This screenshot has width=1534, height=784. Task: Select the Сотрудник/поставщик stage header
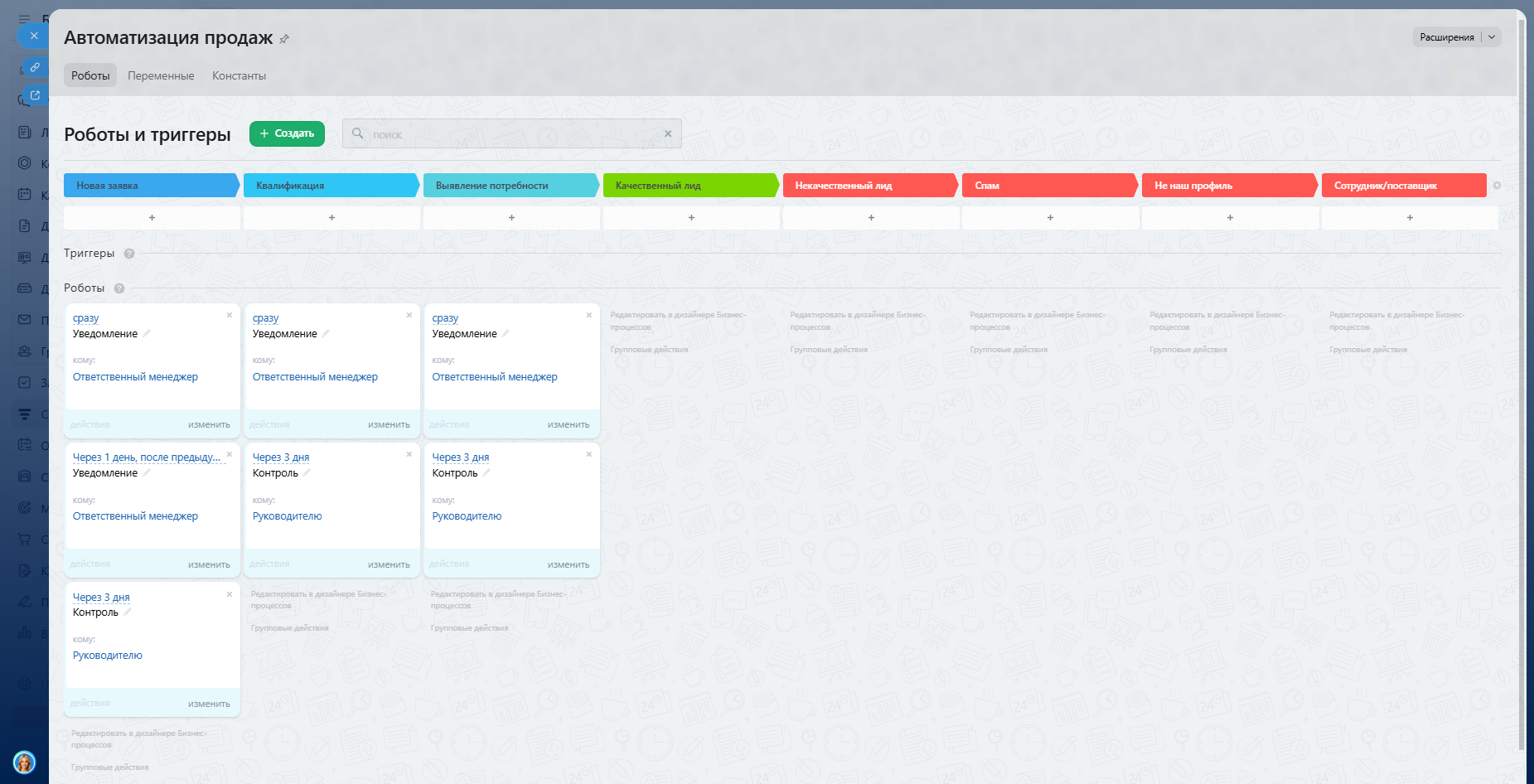(x=1404, y=186)
